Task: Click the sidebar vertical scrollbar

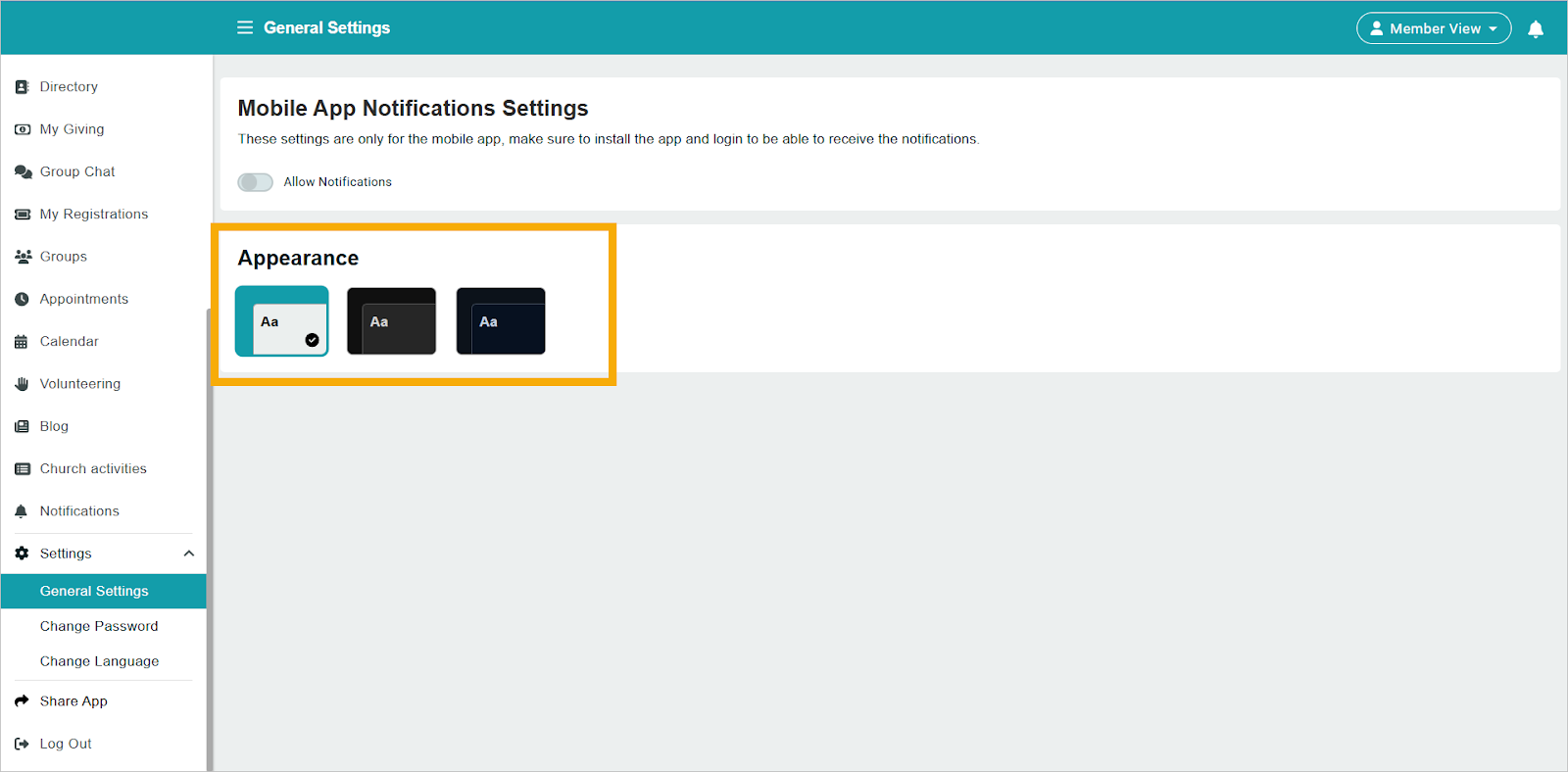Action: [210, 539]
